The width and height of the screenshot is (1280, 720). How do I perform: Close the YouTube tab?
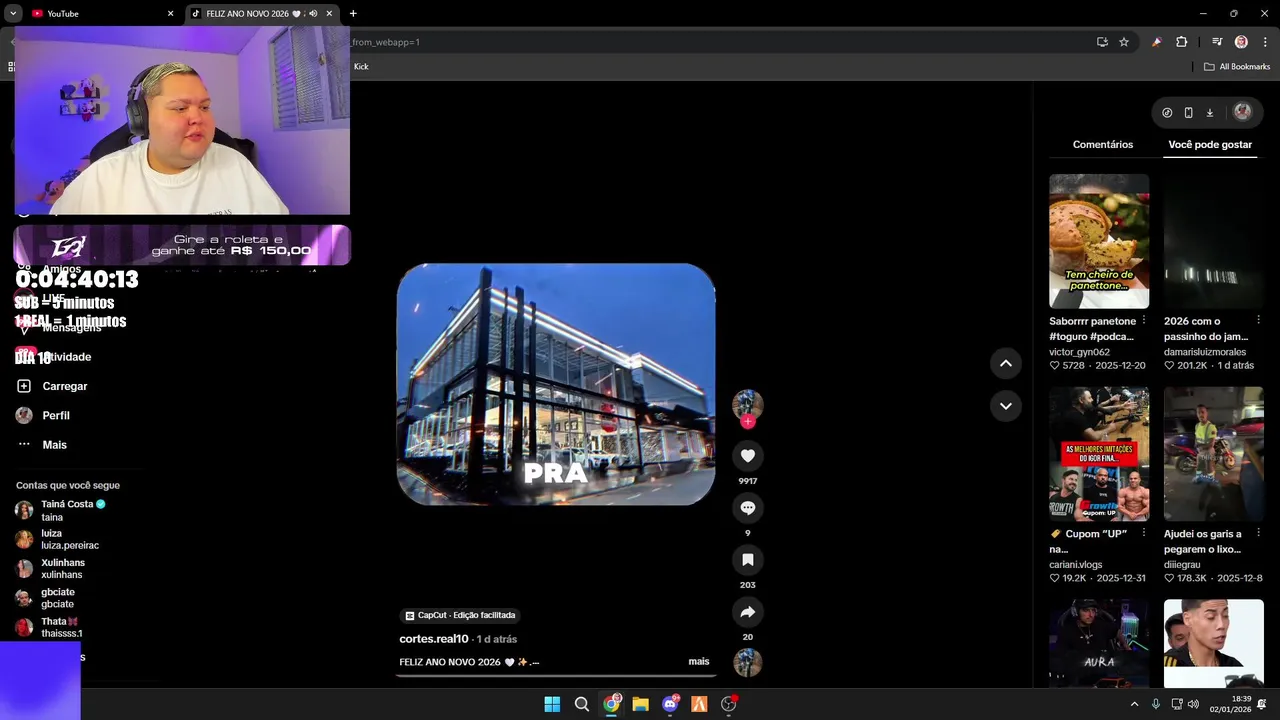170,14
